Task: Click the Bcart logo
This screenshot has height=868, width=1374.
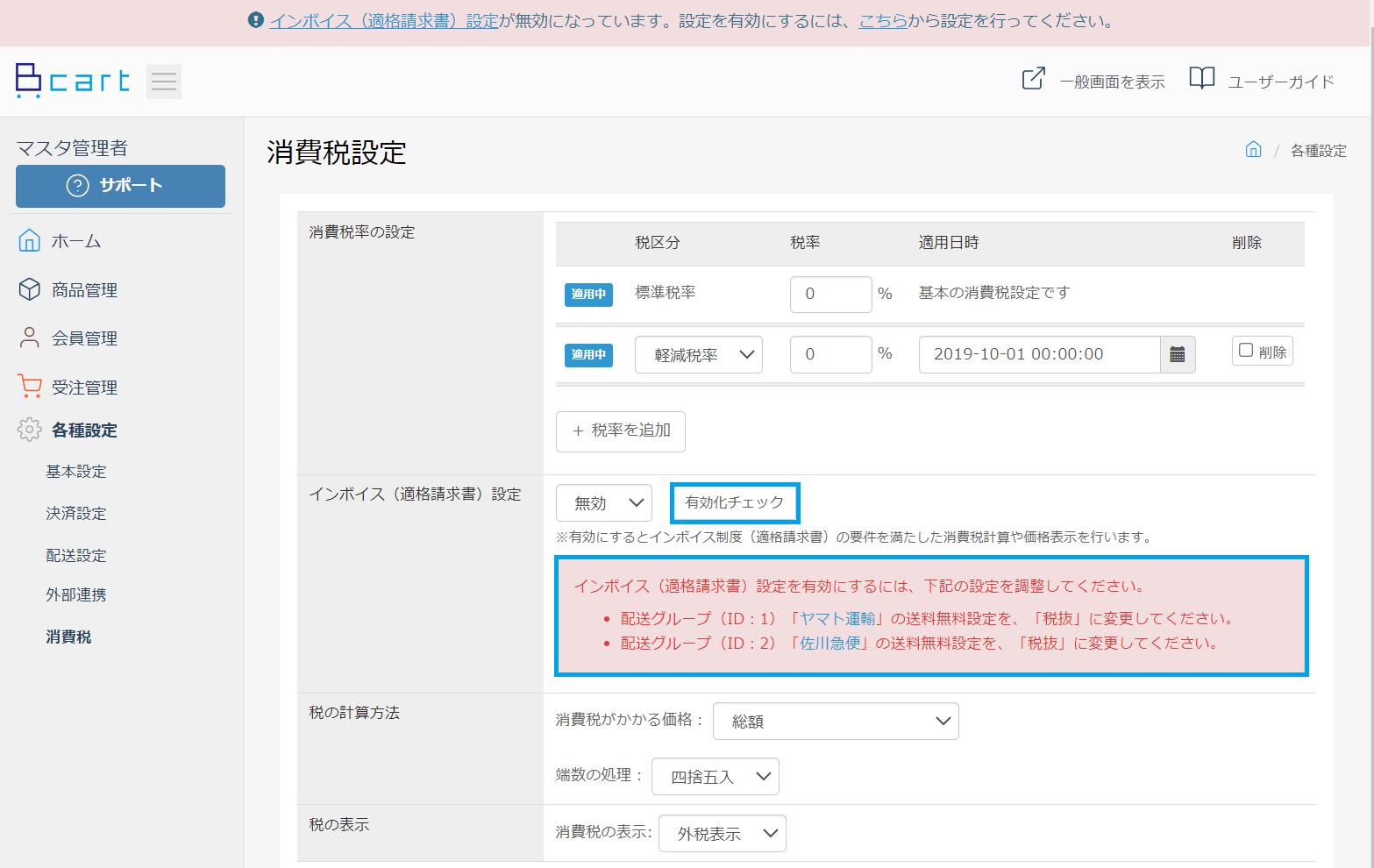Action: click(73, 81)
